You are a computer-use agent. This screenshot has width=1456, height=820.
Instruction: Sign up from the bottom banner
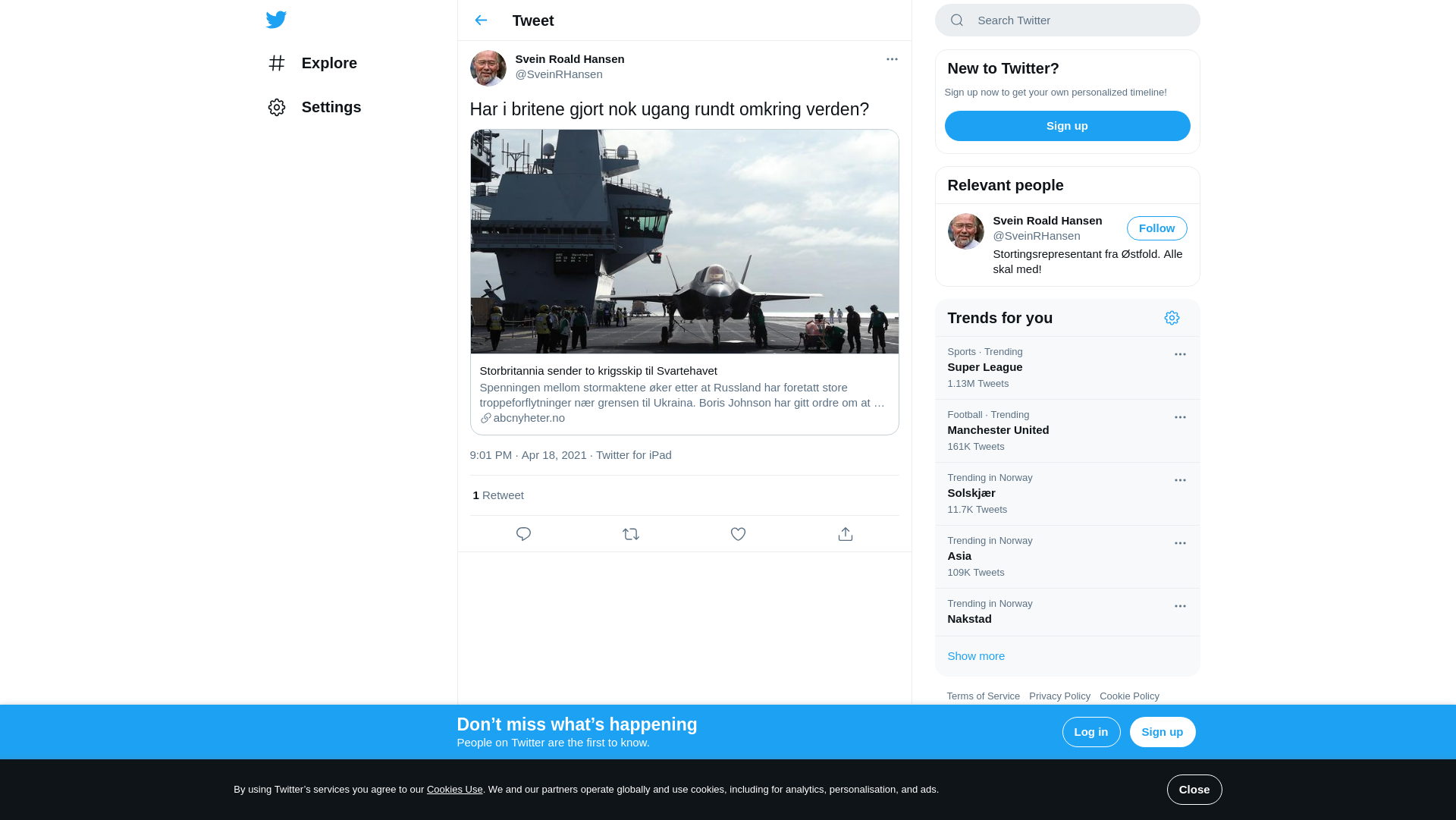[x=1163, y=732]
